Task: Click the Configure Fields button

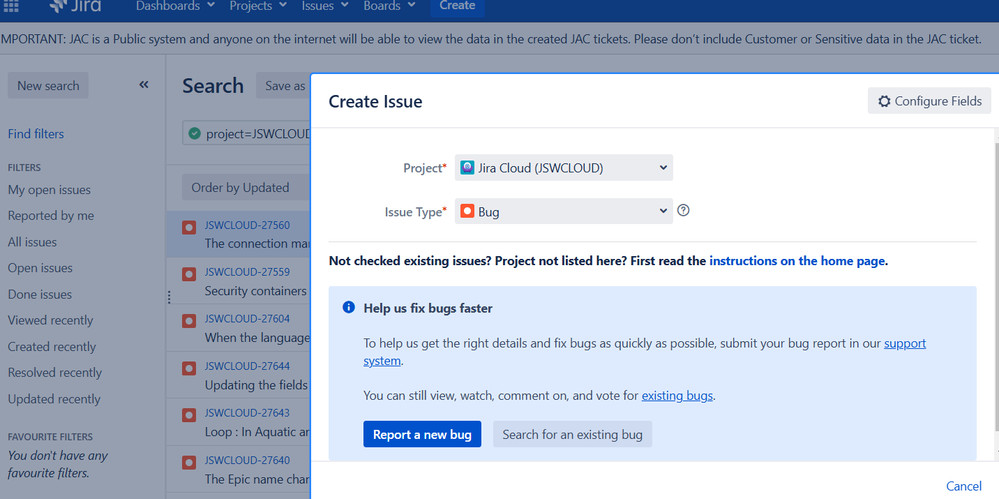Action: click(x=930, y=101)
